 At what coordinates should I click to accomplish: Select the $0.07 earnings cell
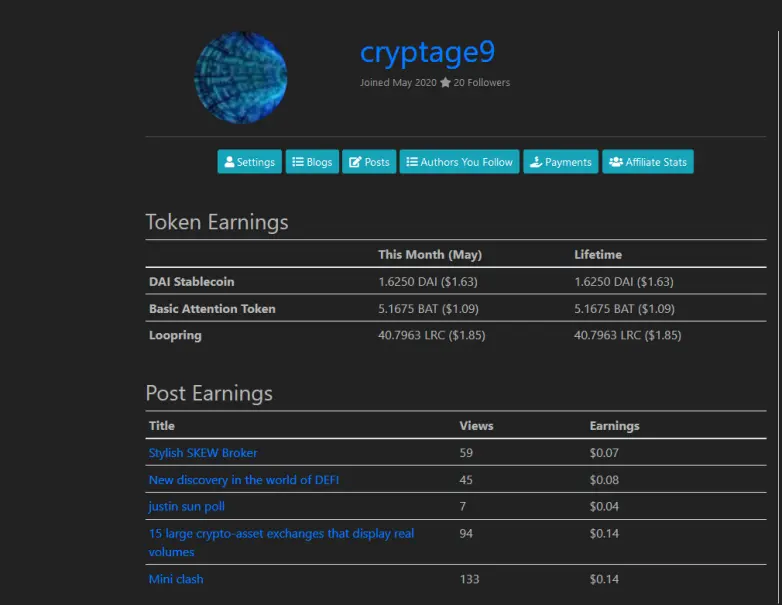[604, 452]
